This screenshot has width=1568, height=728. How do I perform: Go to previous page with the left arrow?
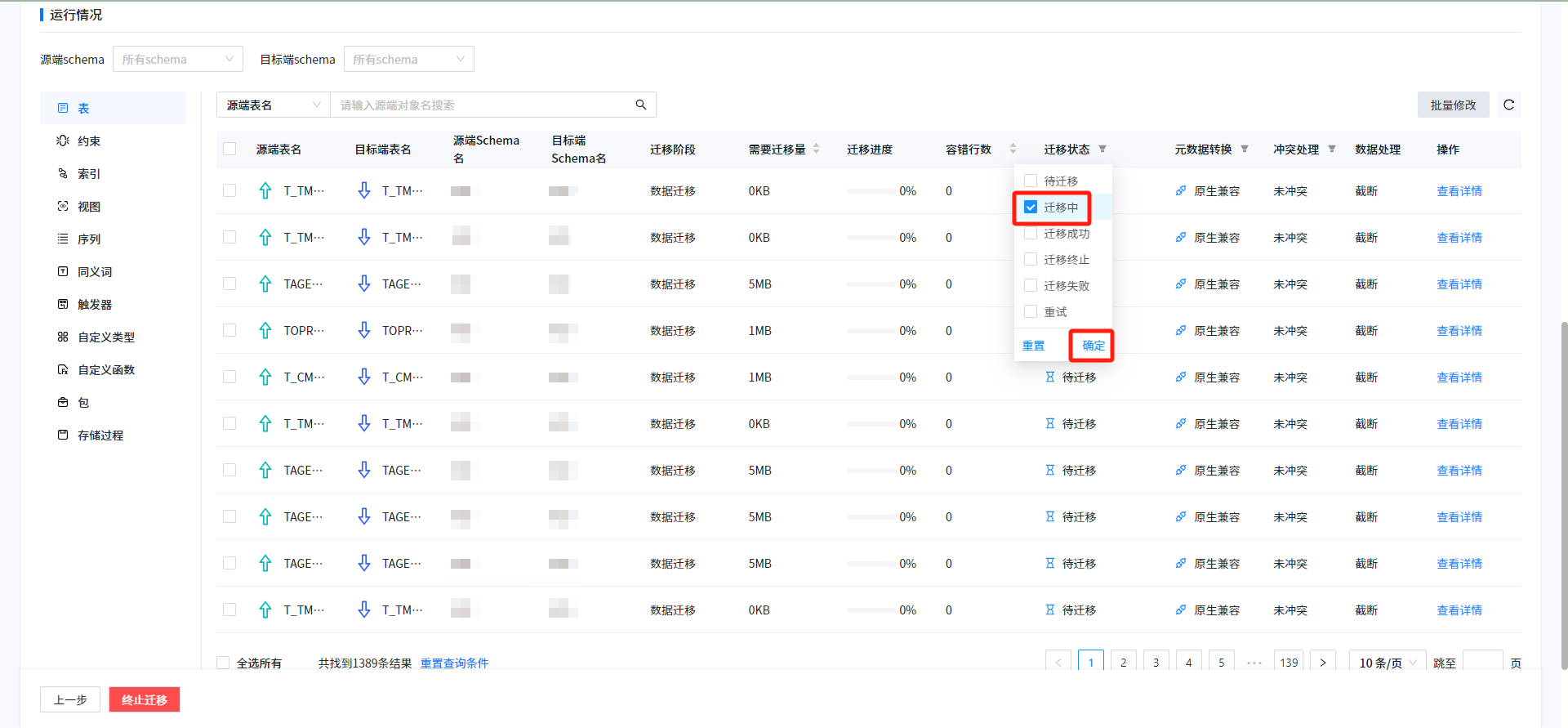pyautogui.click(x=1058, y=663)
